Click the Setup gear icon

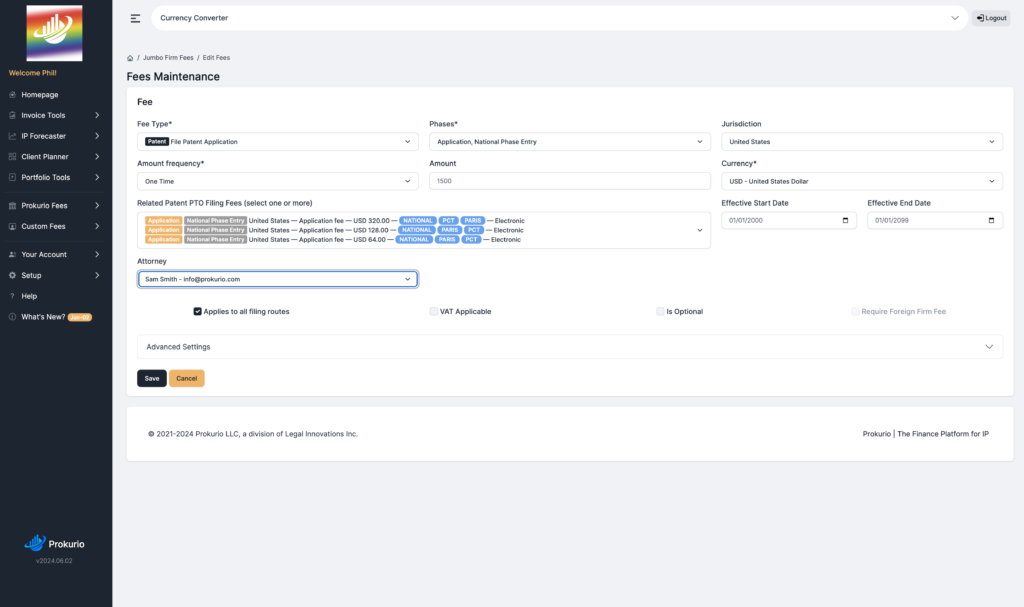[x=12, y=276]
